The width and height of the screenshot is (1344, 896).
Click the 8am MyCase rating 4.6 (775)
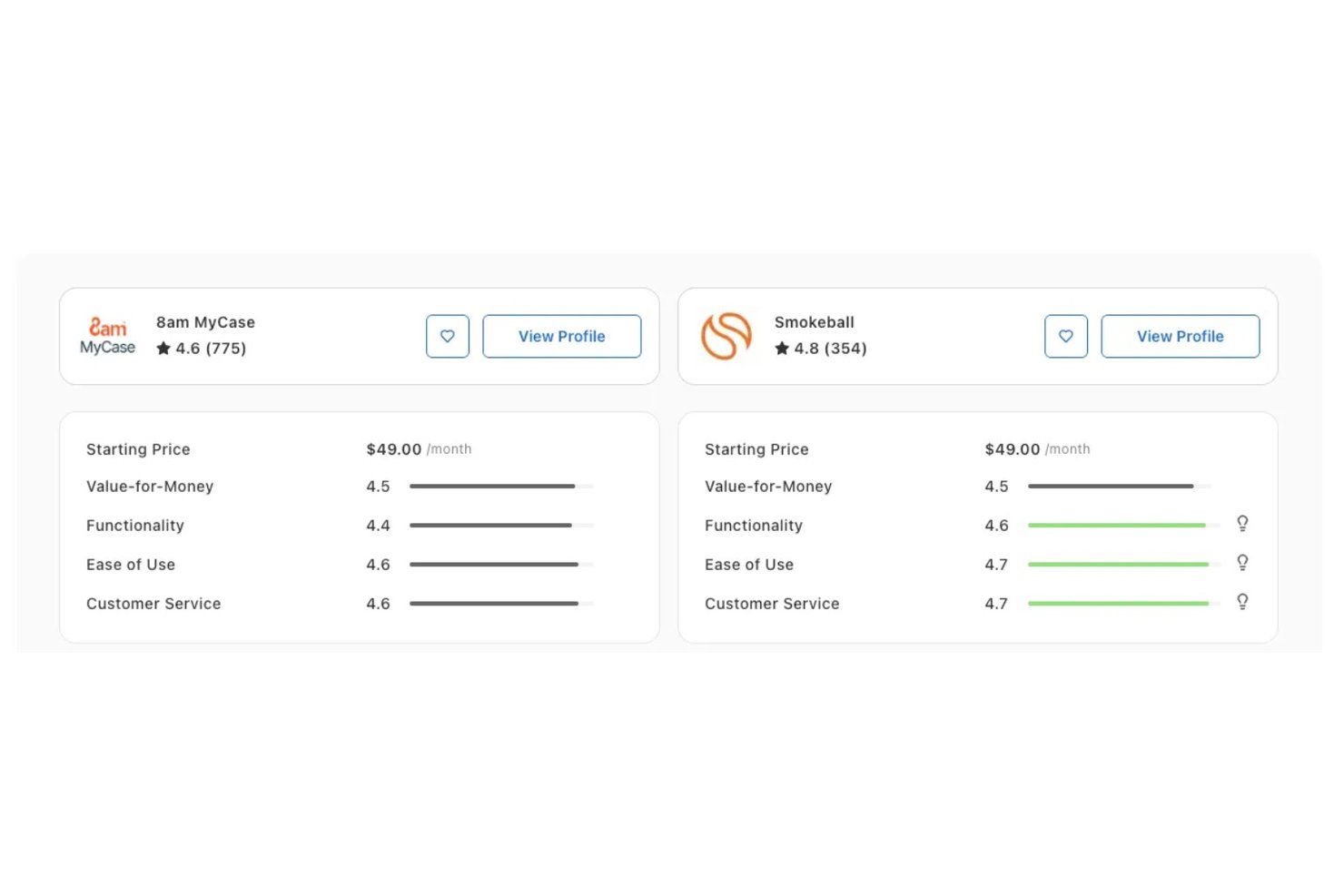(211, 348)
